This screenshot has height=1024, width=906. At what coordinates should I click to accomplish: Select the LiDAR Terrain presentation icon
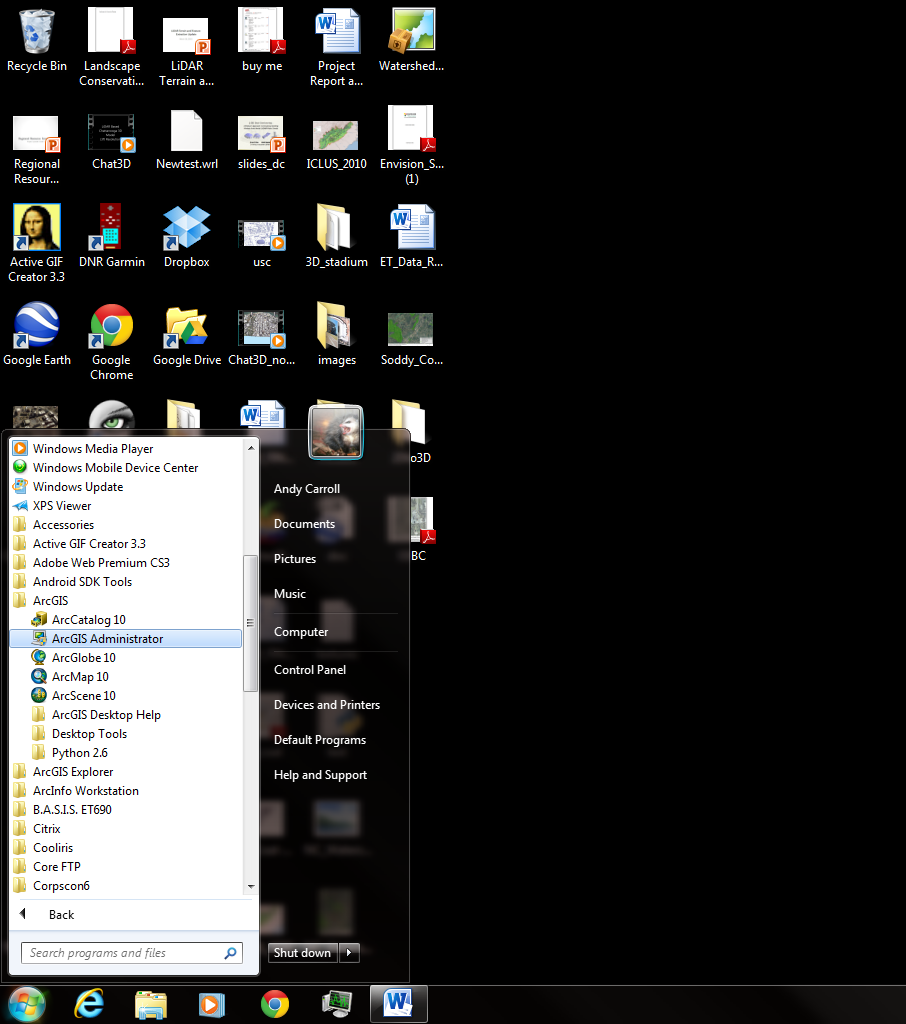click(187, 51)
